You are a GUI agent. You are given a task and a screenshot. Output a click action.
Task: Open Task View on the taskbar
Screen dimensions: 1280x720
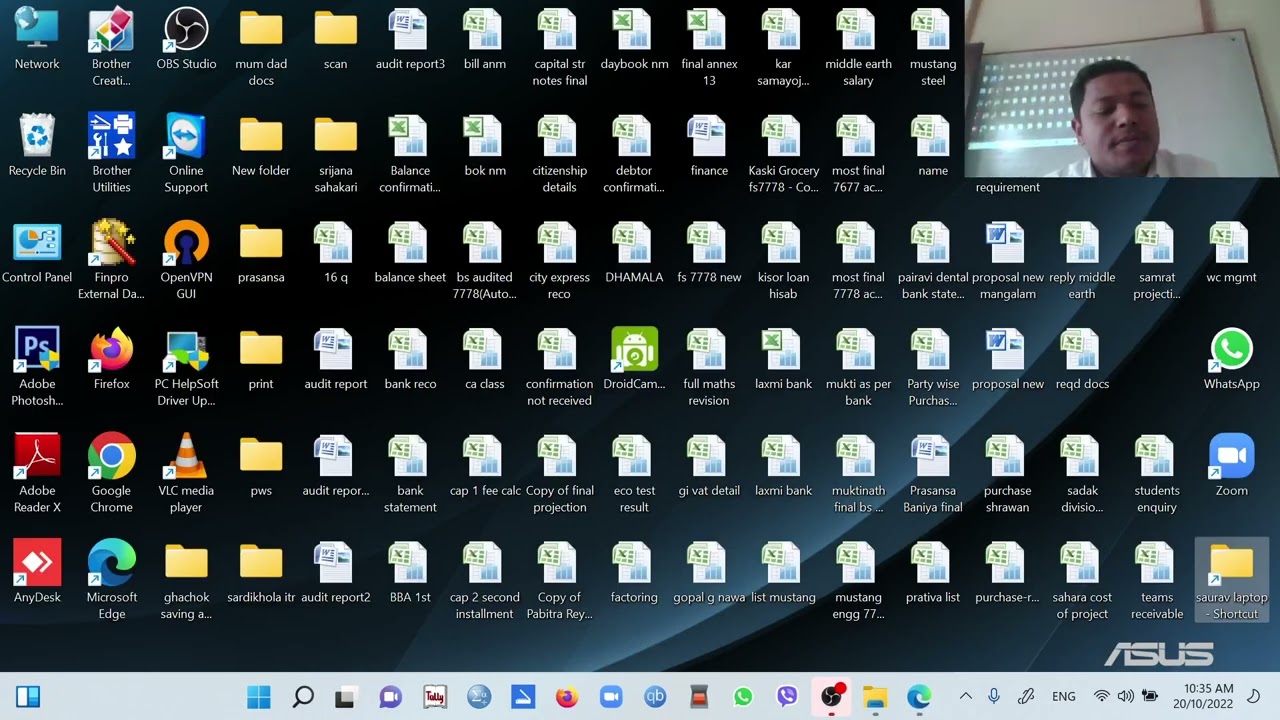[346, 697]
